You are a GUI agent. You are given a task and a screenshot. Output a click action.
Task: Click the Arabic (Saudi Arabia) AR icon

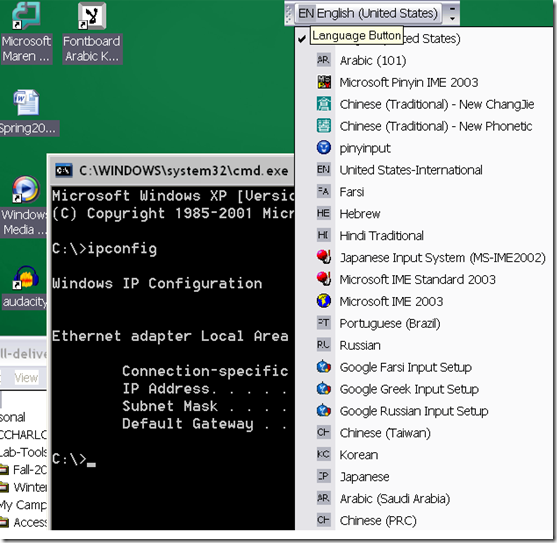tap(324, 498)
